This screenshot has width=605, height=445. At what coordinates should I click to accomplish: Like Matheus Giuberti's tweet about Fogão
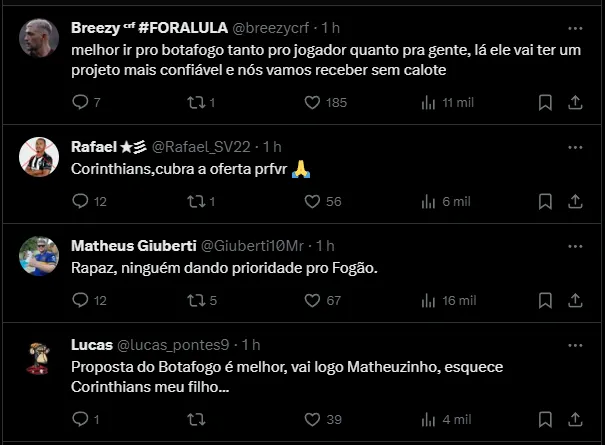click(x=311, y=300)
